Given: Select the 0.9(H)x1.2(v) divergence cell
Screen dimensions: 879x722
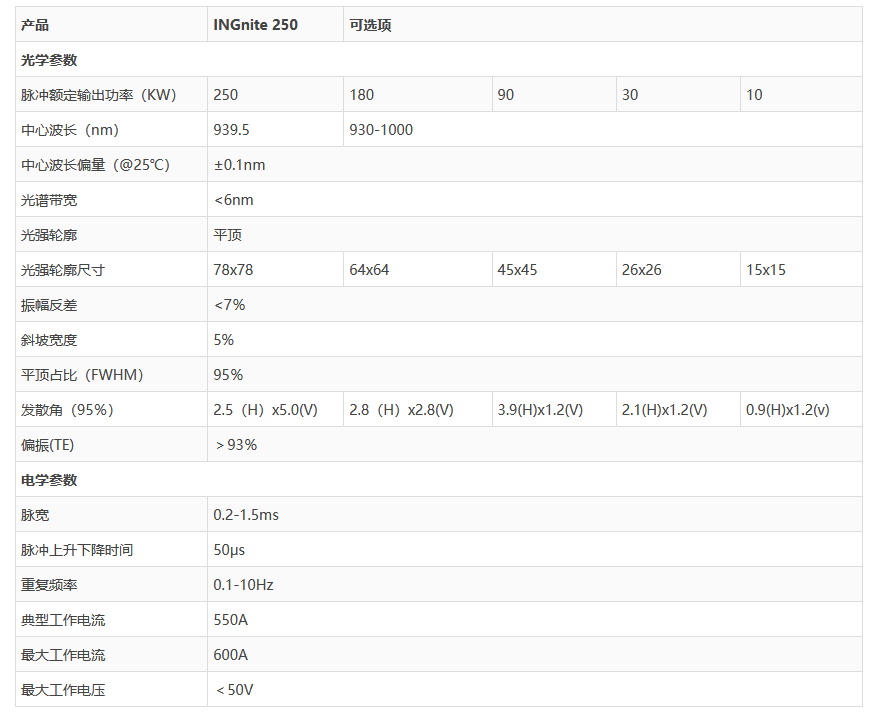Looking at the screenshot, I should (788, 410).
